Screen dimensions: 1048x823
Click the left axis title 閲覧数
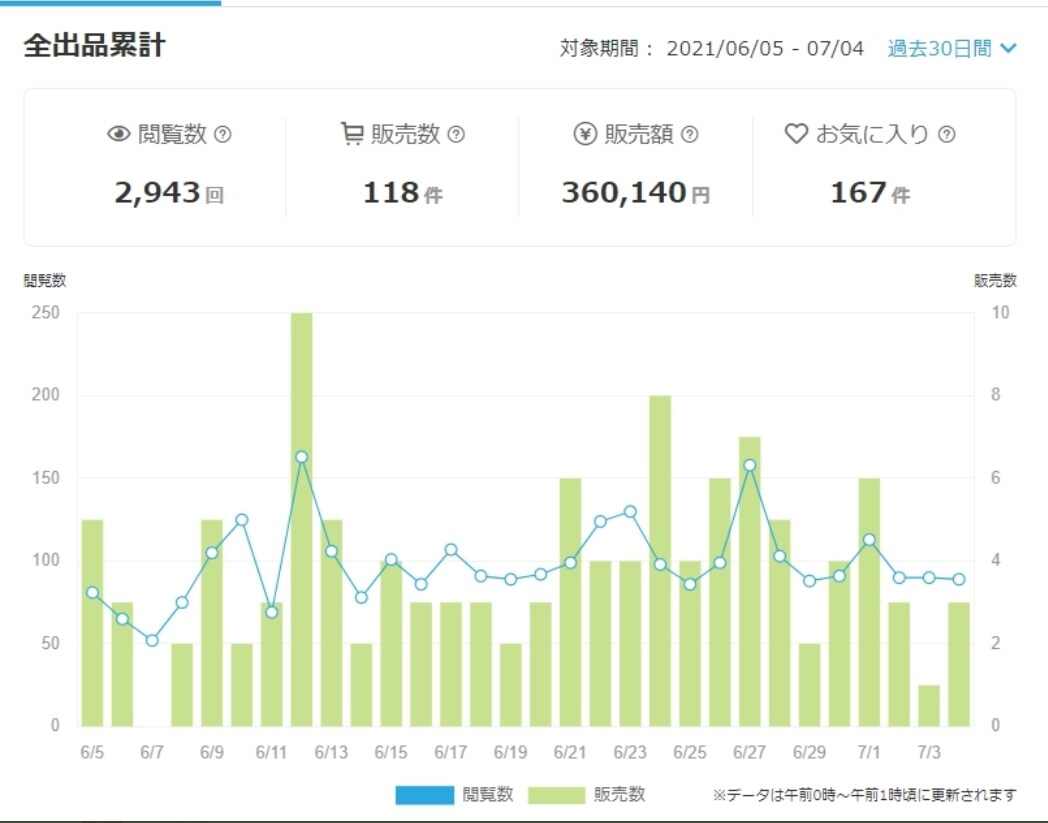click(45, 281)
